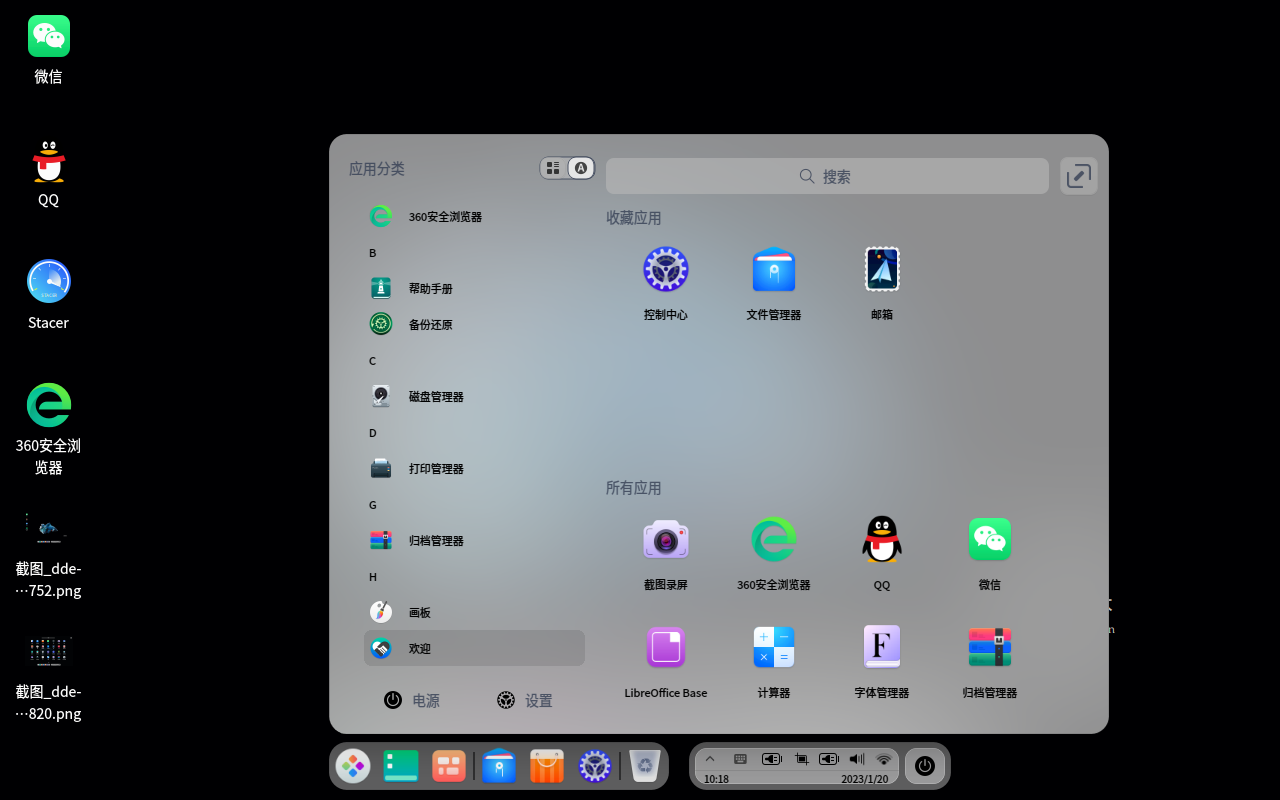The height and width of the screenshot is (800, 1280).
Task: Launch LibreOffice Base
Action: click(665, 646)
